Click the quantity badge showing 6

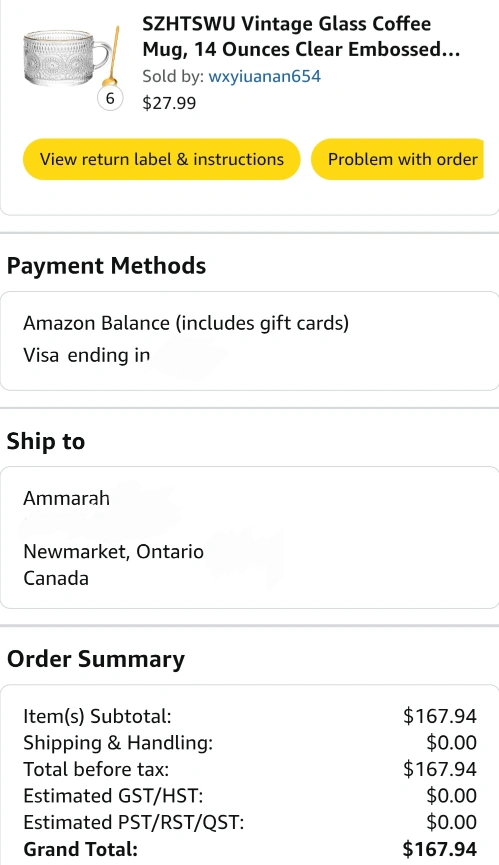coord(110,99)
